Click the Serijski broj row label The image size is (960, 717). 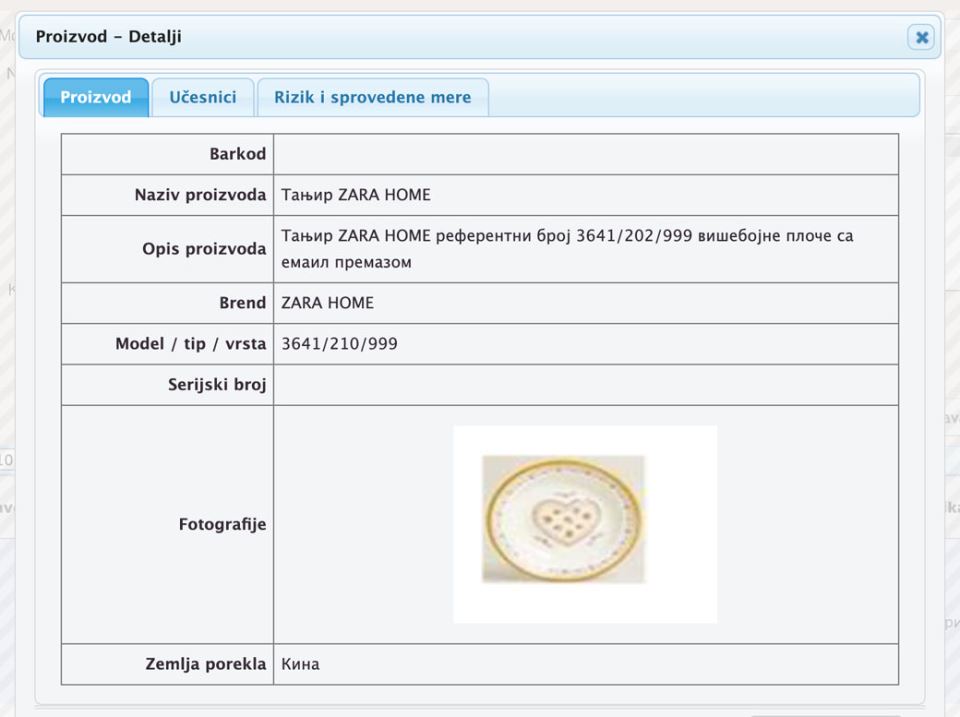pos(217,385)
